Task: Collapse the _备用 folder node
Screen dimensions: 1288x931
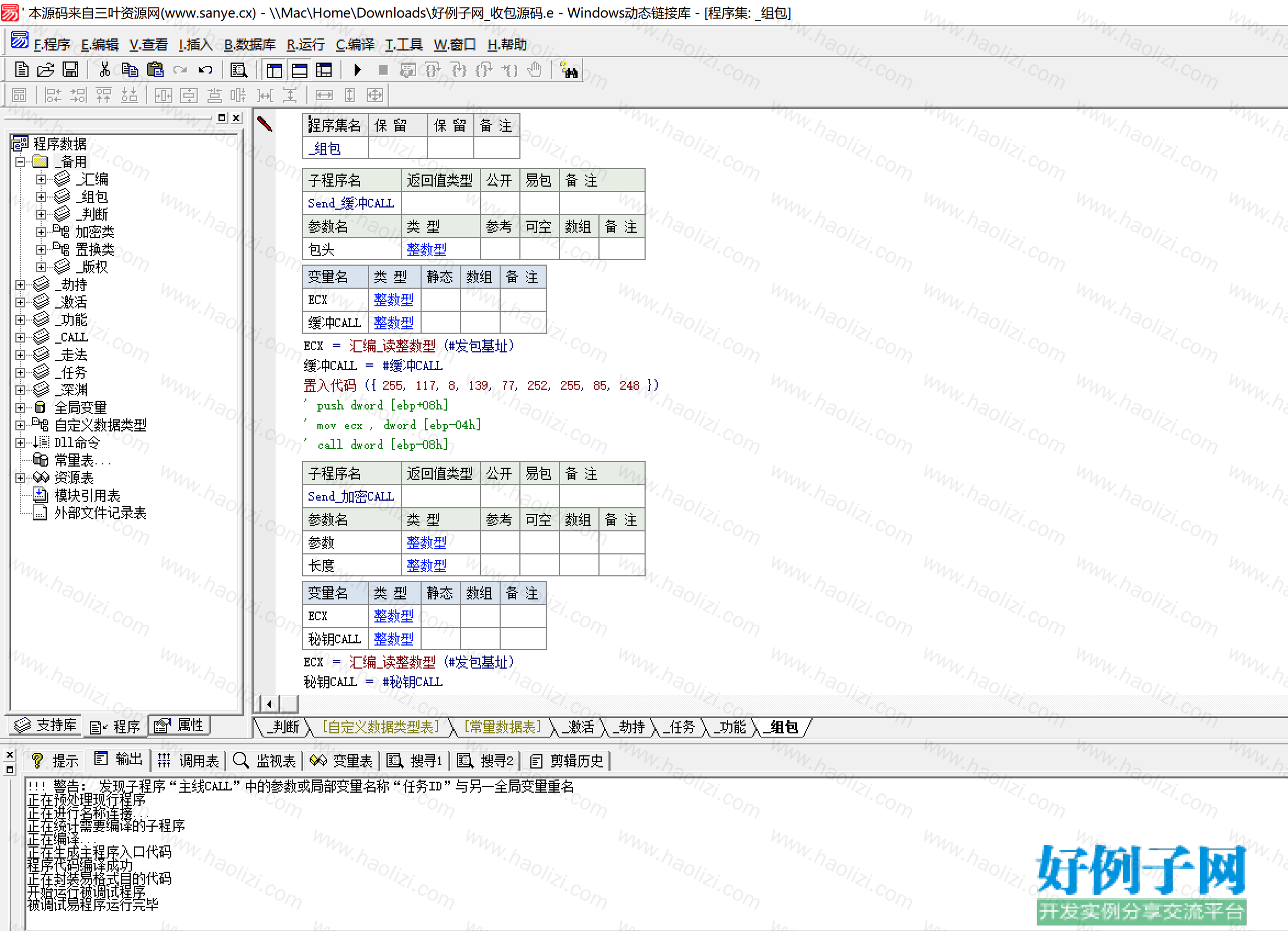Action: pos(20,162)
